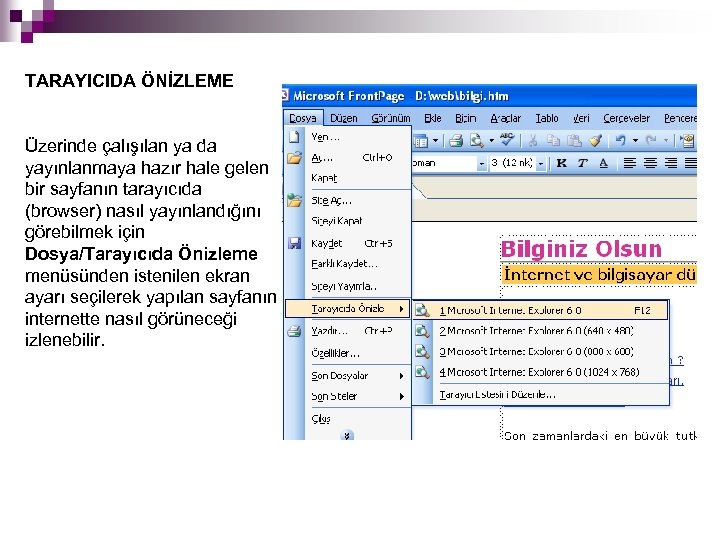Viewport: 720px width, 540px height.
Task: Click the Web Component icon at toolbar end
Action: coord(687,141)
